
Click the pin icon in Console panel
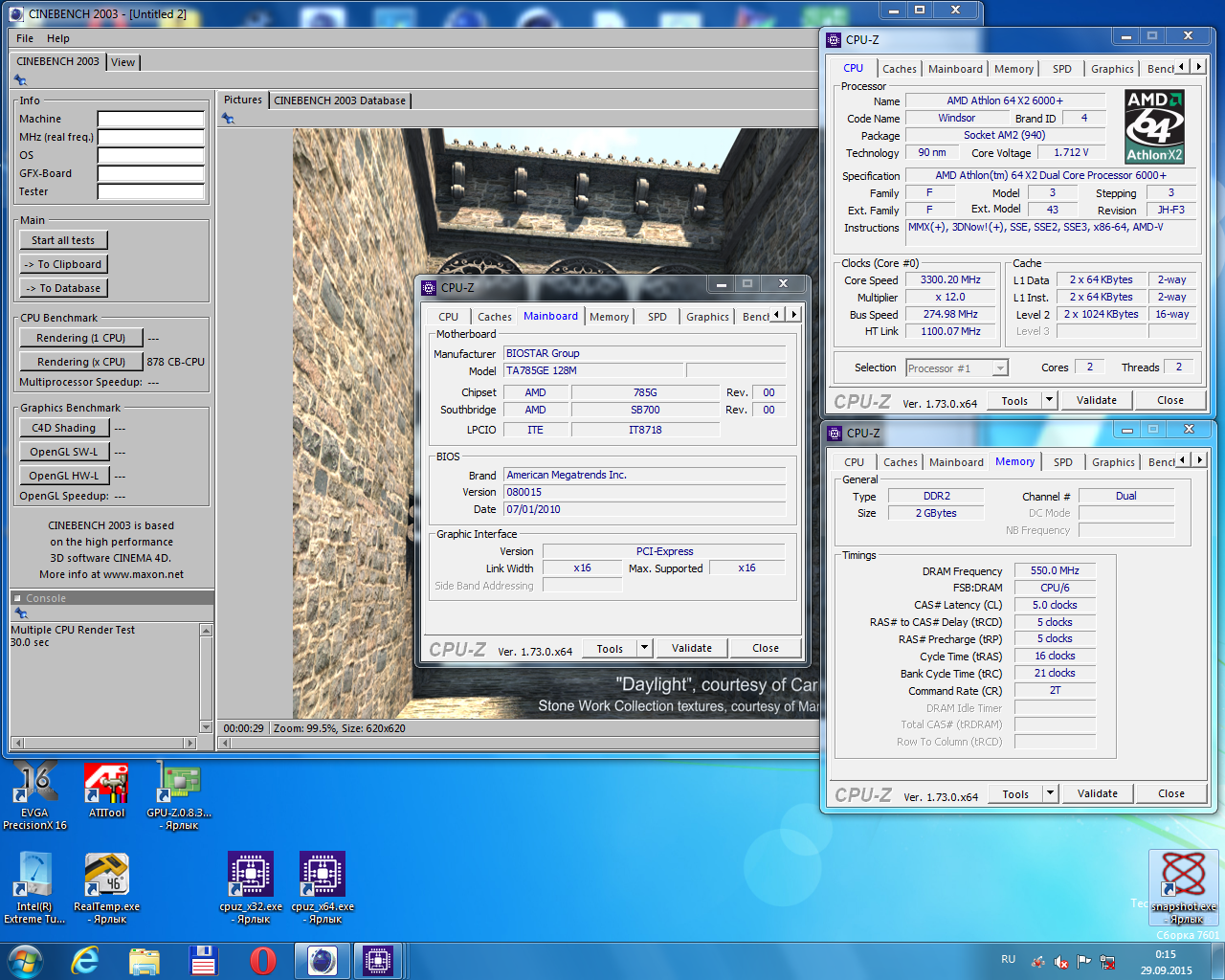[x=21, y=612]
